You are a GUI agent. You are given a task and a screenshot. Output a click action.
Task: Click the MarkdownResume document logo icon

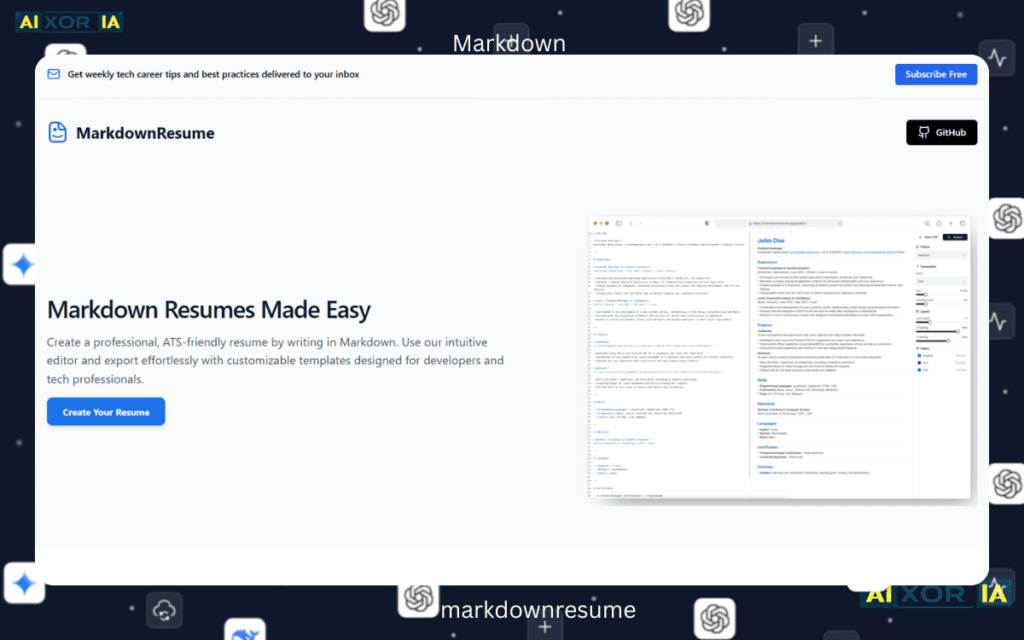tap(58, 132)
